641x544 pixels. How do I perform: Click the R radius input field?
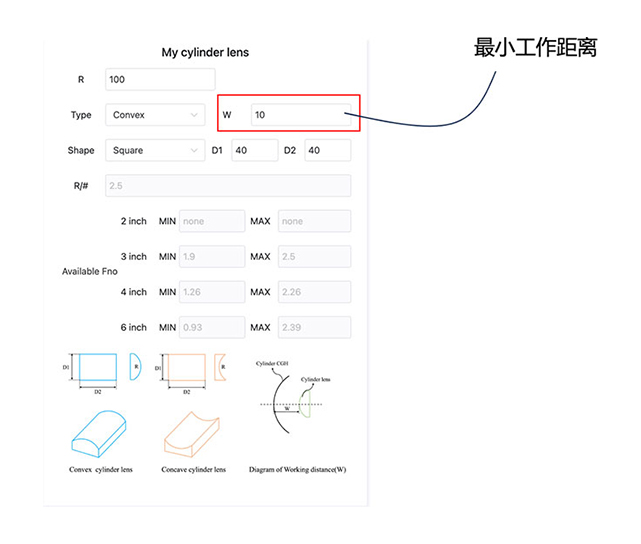click(159, 80)
